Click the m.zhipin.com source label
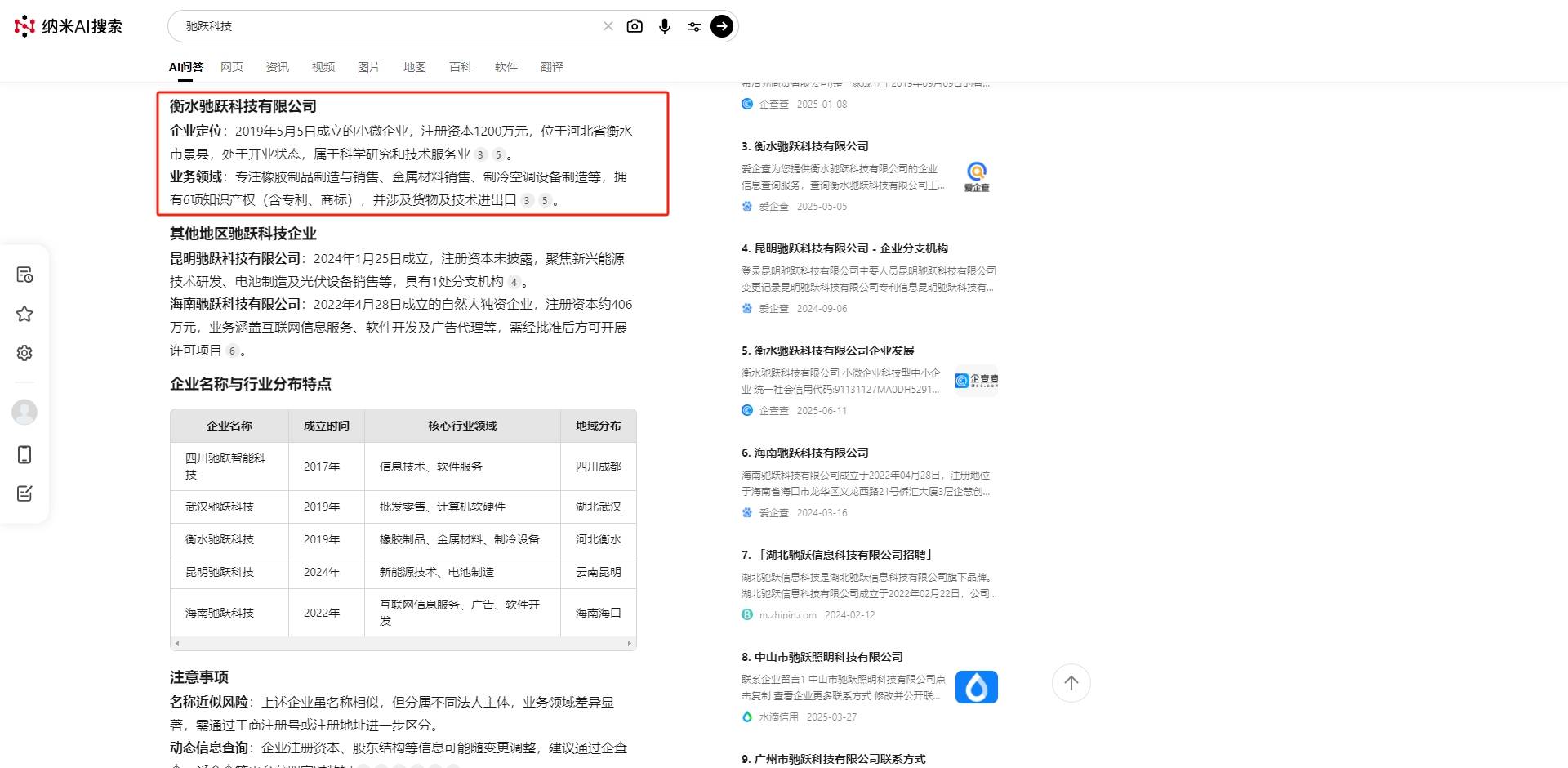 coord(788,615)
